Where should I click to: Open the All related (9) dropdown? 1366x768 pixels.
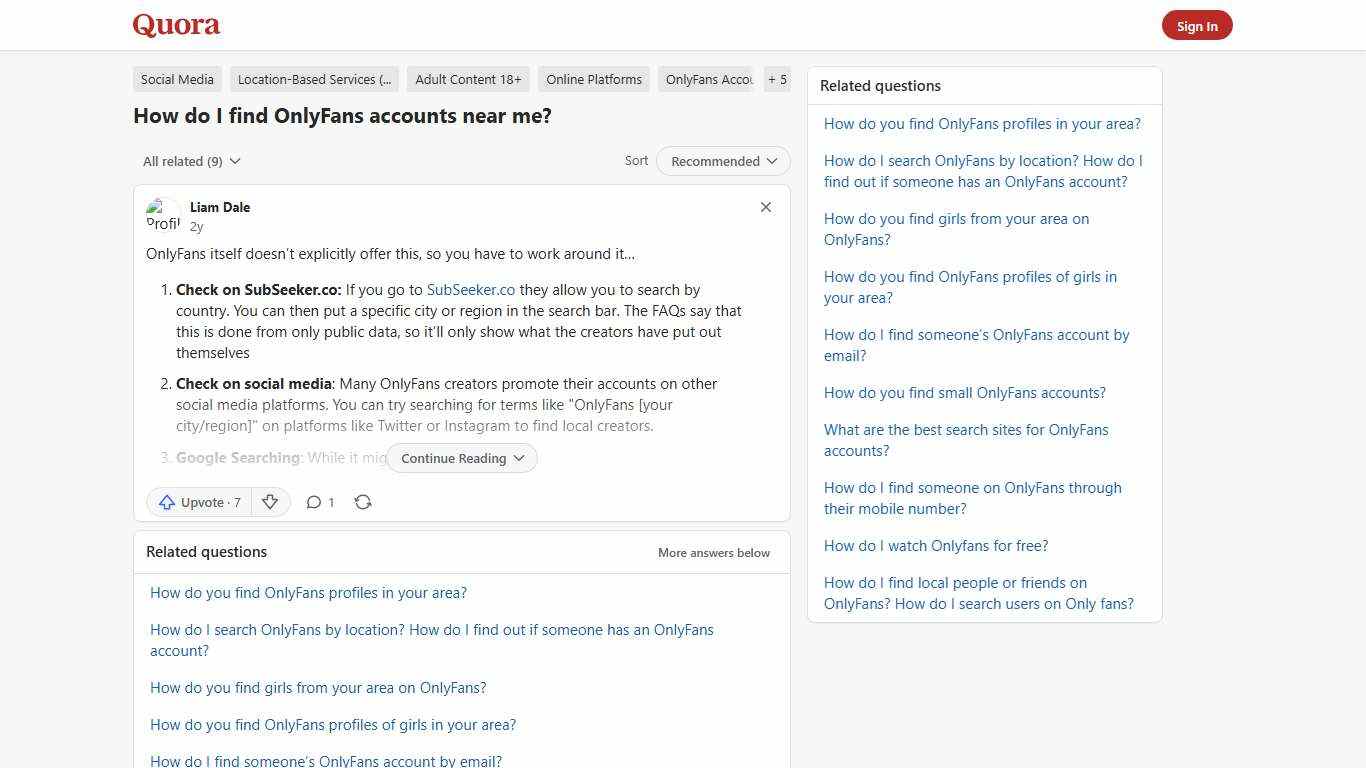point(191,161)
